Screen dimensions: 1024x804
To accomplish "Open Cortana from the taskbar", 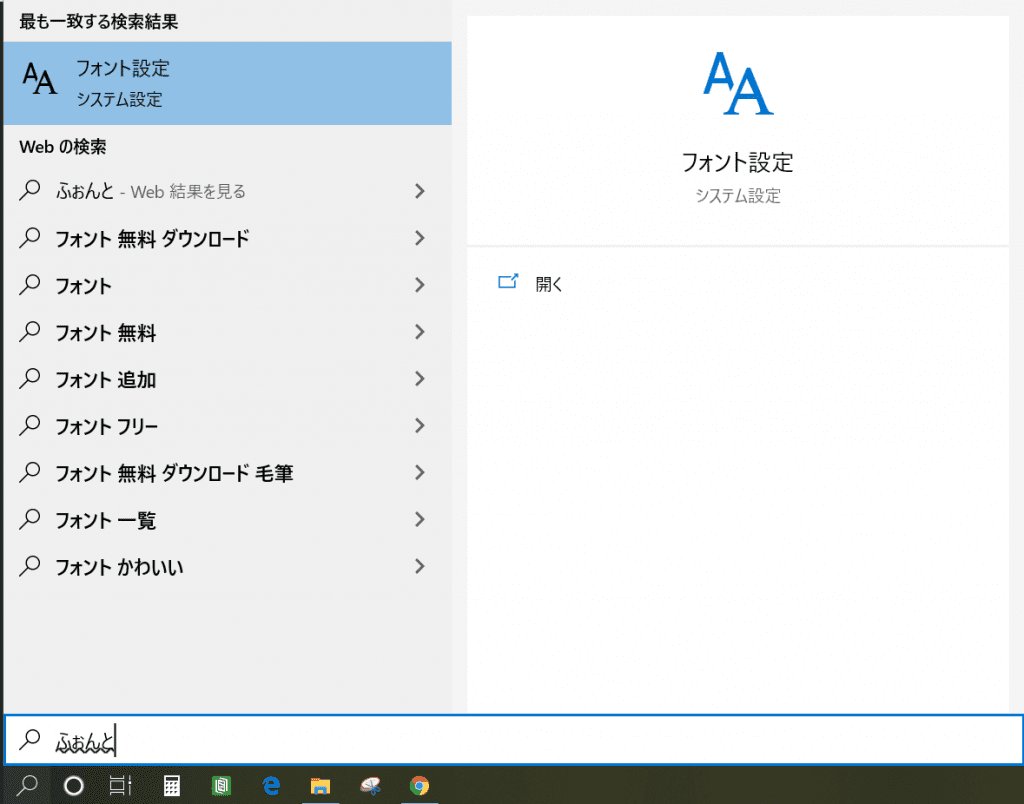I will coord(73,786).
